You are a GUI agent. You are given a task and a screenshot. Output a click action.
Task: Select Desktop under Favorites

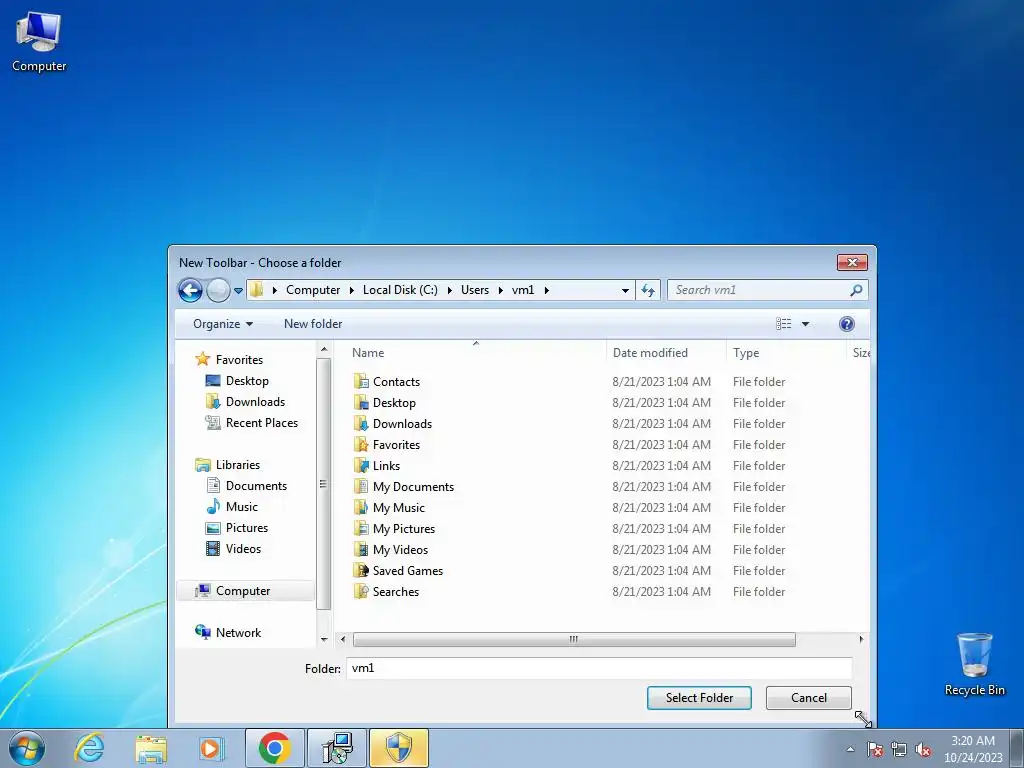click(247, 381)
